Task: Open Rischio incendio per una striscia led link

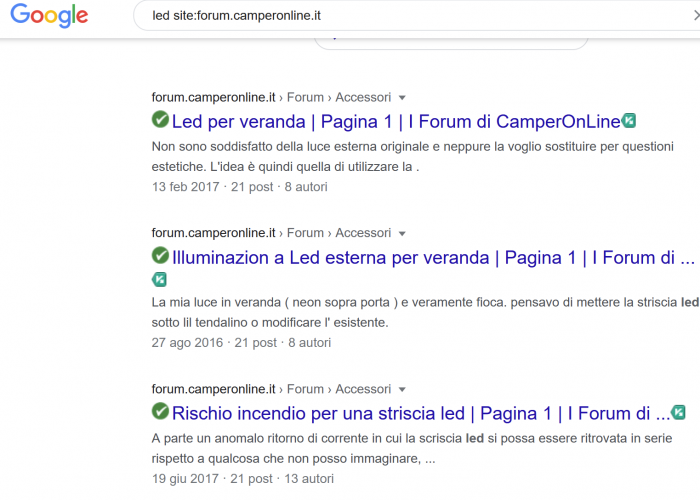Action: click(421, 413)
